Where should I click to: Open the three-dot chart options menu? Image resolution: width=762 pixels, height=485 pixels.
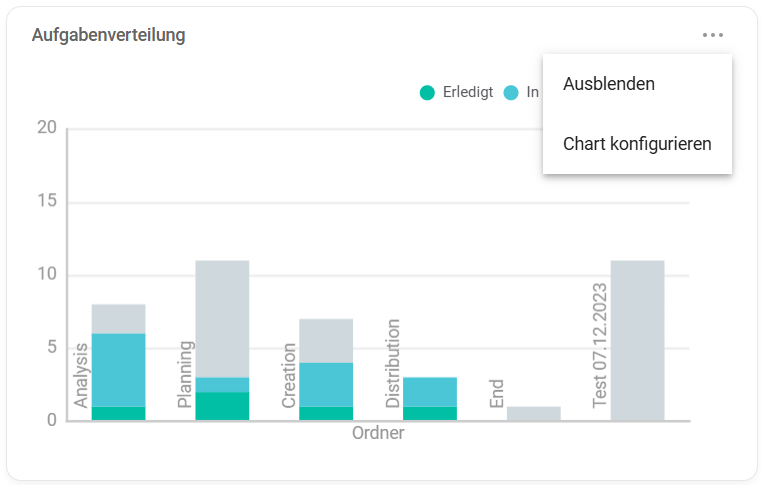(712, 35)
